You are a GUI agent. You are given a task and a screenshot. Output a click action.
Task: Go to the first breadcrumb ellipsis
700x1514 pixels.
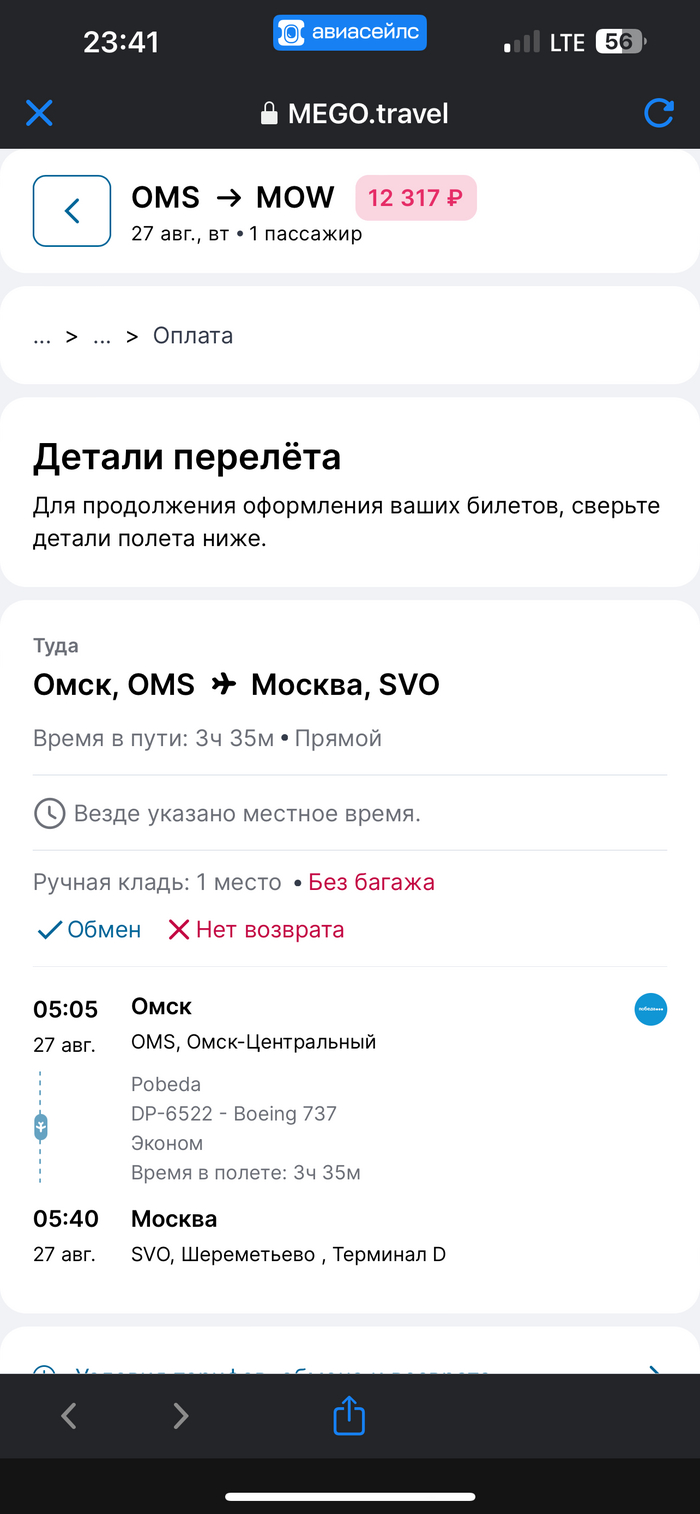pos(42,337)
